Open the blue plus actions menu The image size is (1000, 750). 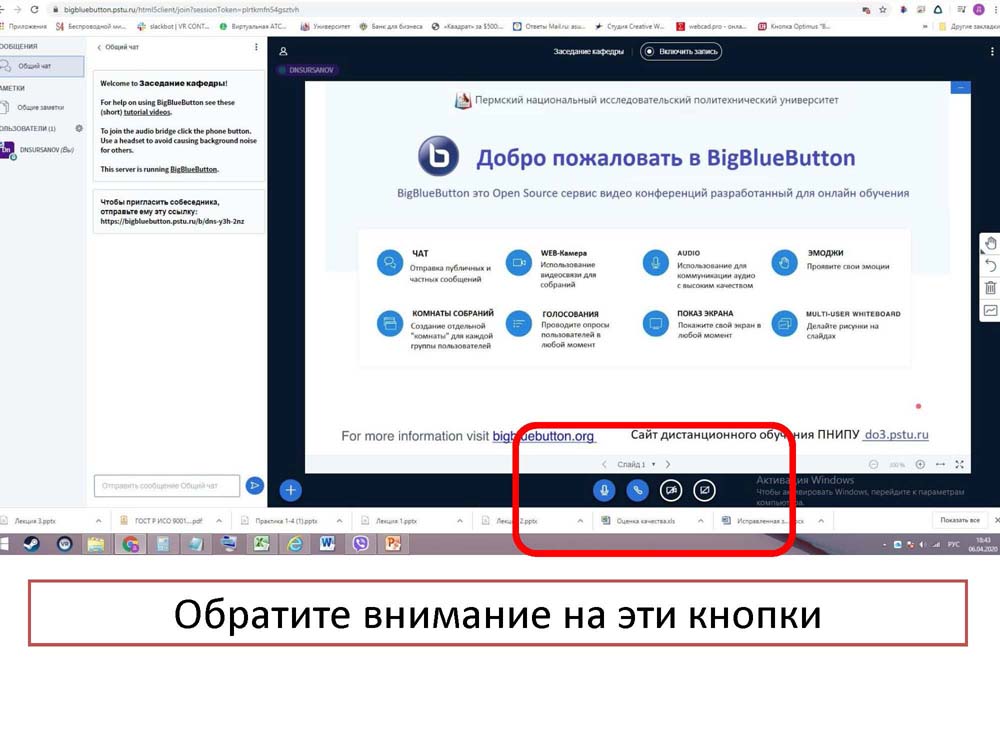click(x=290, y=490)
